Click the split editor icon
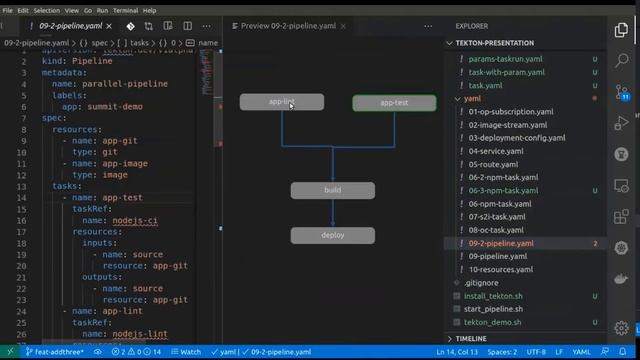This screenshot has width=640, height=360. click(x=187, y=26)
